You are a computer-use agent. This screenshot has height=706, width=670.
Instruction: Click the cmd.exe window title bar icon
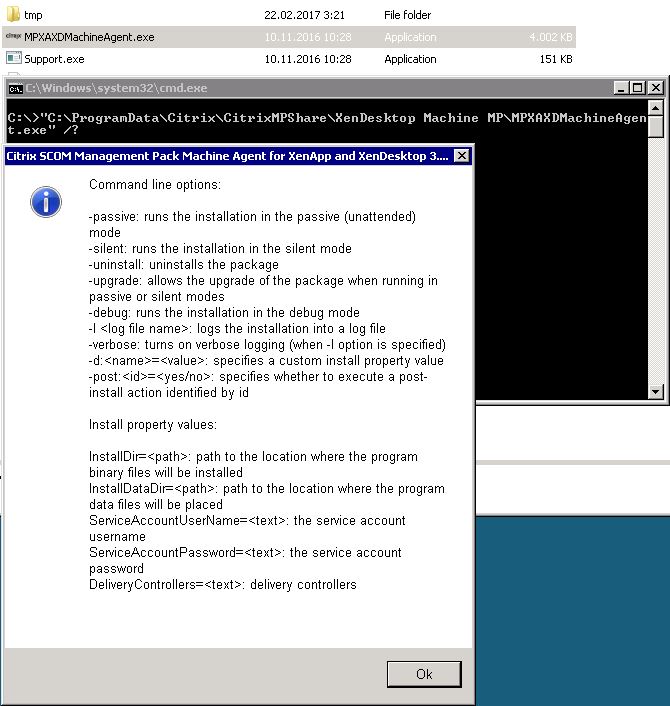tap(15, 89)
